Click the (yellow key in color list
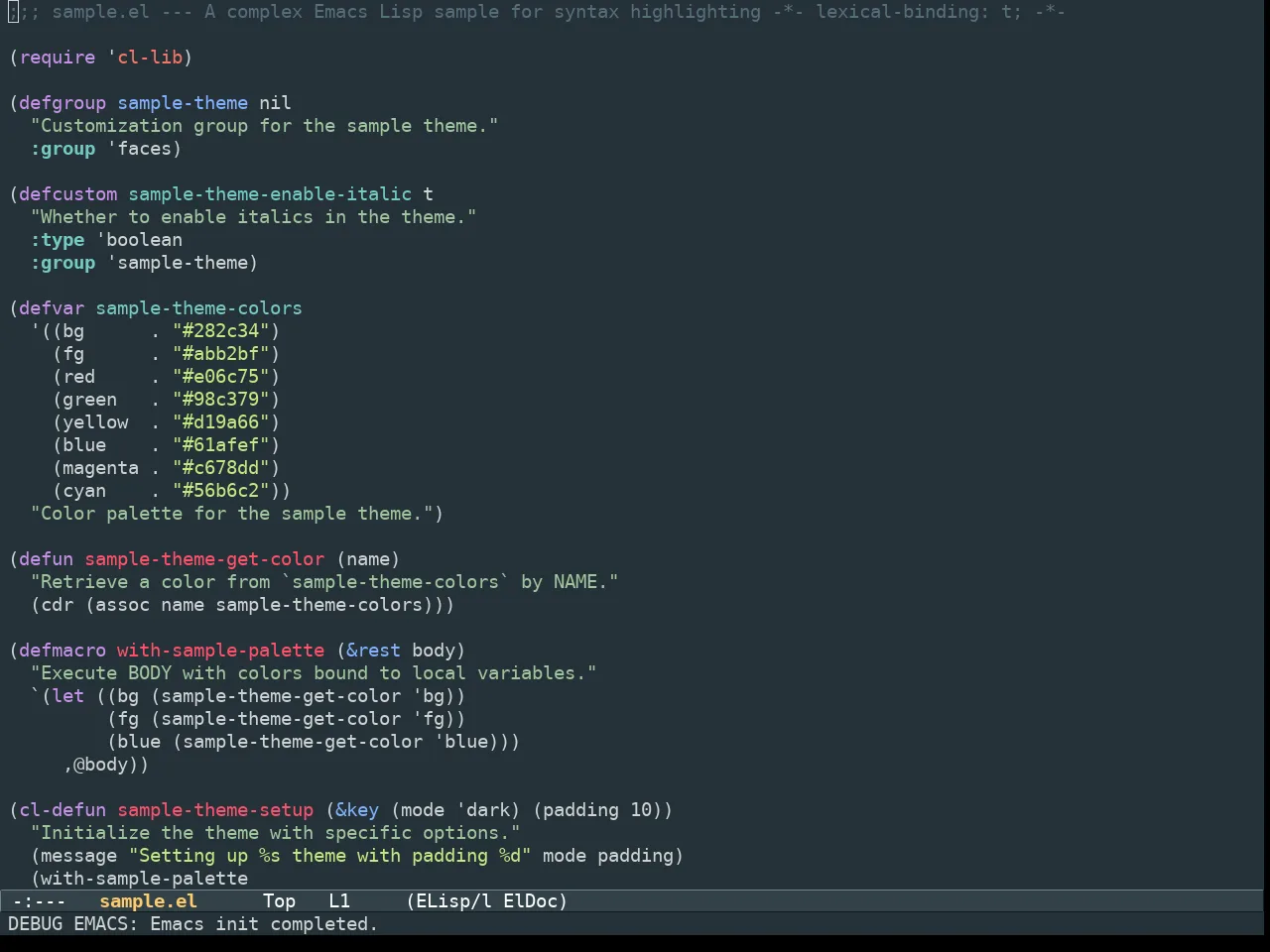The image size is (1270, 952). pos(90,422)
